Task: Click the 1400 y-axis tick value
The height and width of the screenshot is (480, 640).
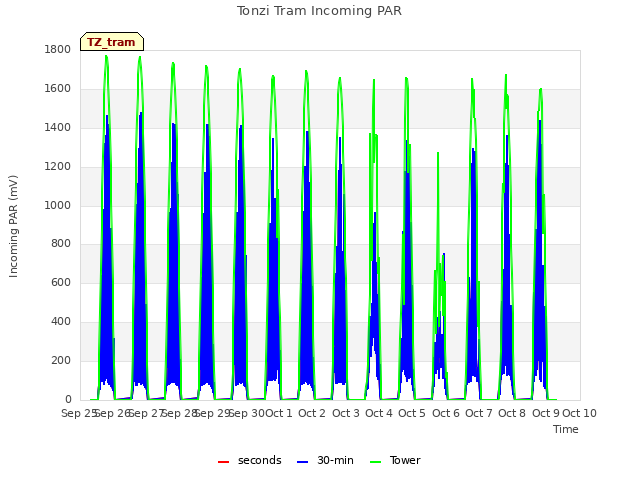Action: point(58,128)
